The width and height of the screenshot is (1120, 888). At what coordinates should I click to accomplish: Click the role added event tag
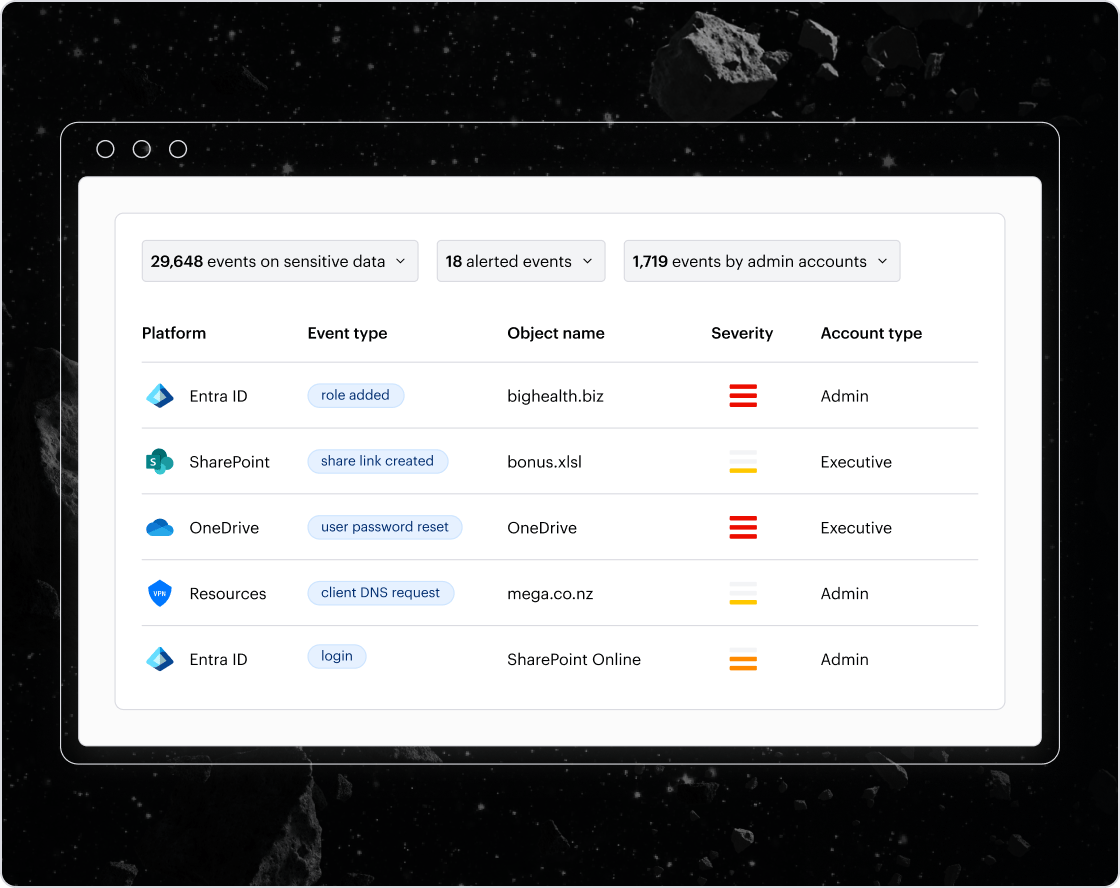[x=355, y=395]
